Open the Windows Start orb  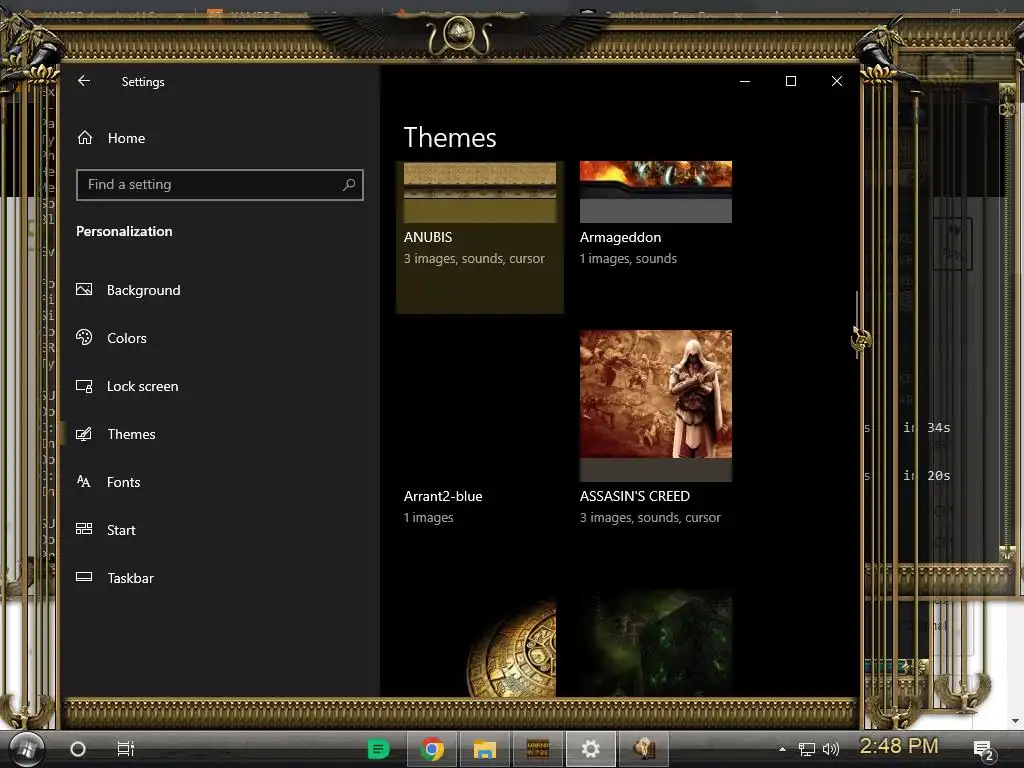[x=26, y=748]
